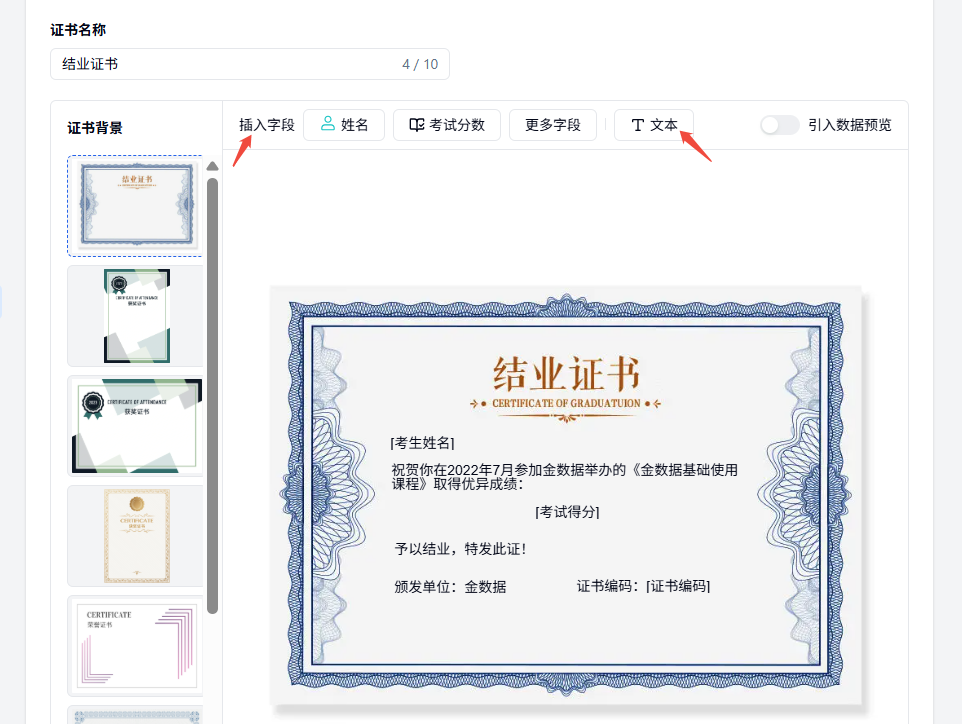The width and height of the screenshot is (962, 724).
Task: Click the 颁发单位：金数据 text on the certificate
Action: click(x=450, y=587)
